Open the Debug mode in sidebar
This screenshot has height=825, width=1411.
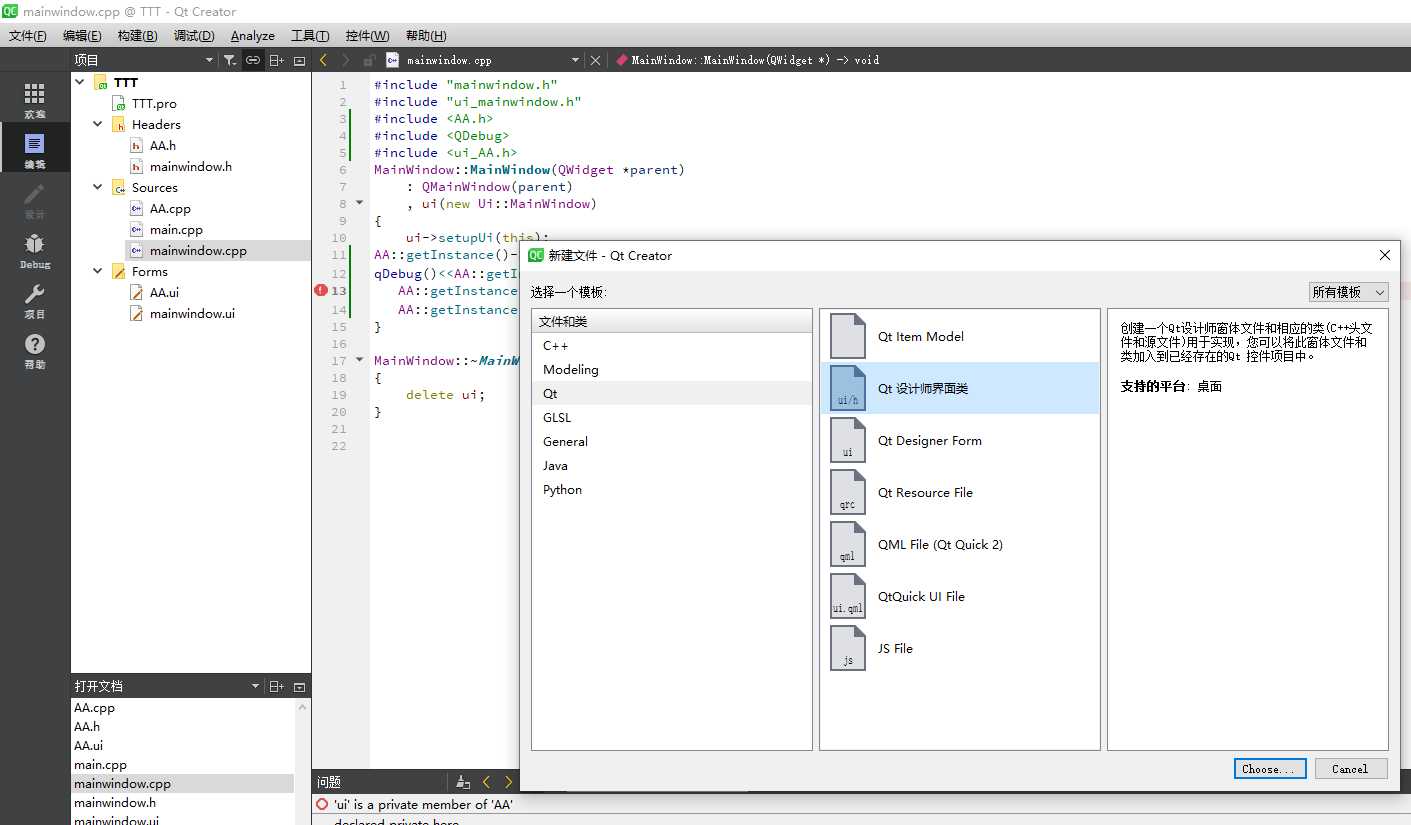(x=35, y=251)
